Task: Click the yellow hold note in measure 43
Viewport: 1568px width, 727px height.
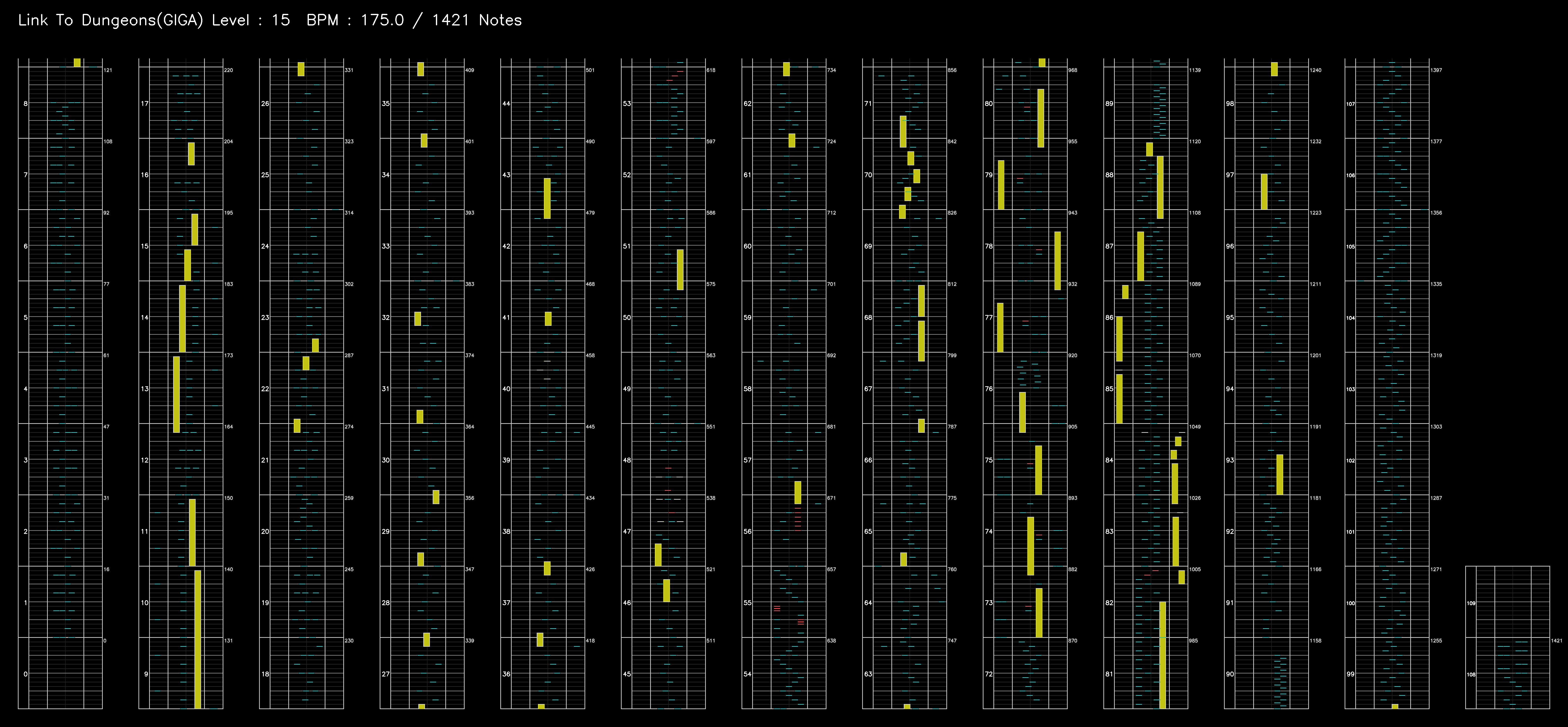Action: coord(547,198)
